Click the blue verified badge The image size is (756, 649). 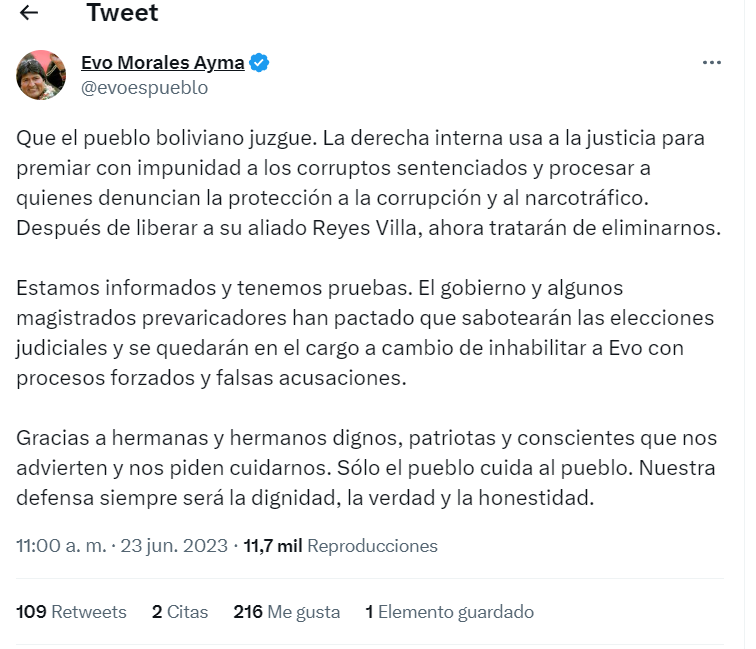click(x=259, y=63)
